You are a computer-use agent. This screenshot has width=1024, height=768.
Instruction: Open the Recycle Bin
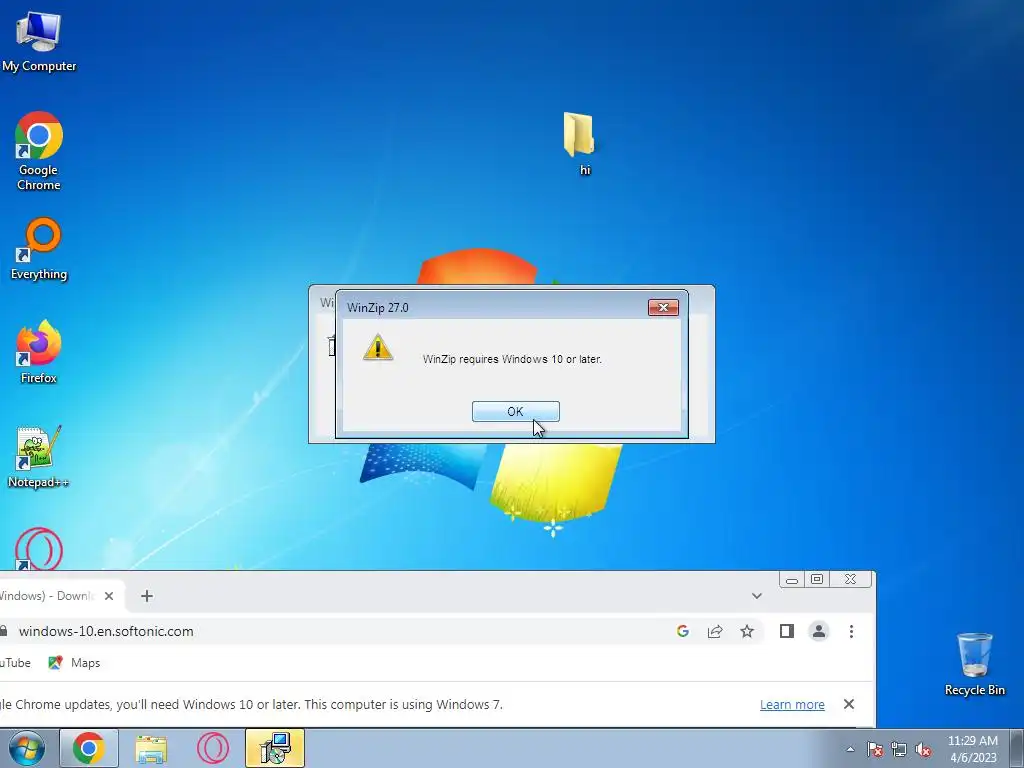click(x=974, y=664)
